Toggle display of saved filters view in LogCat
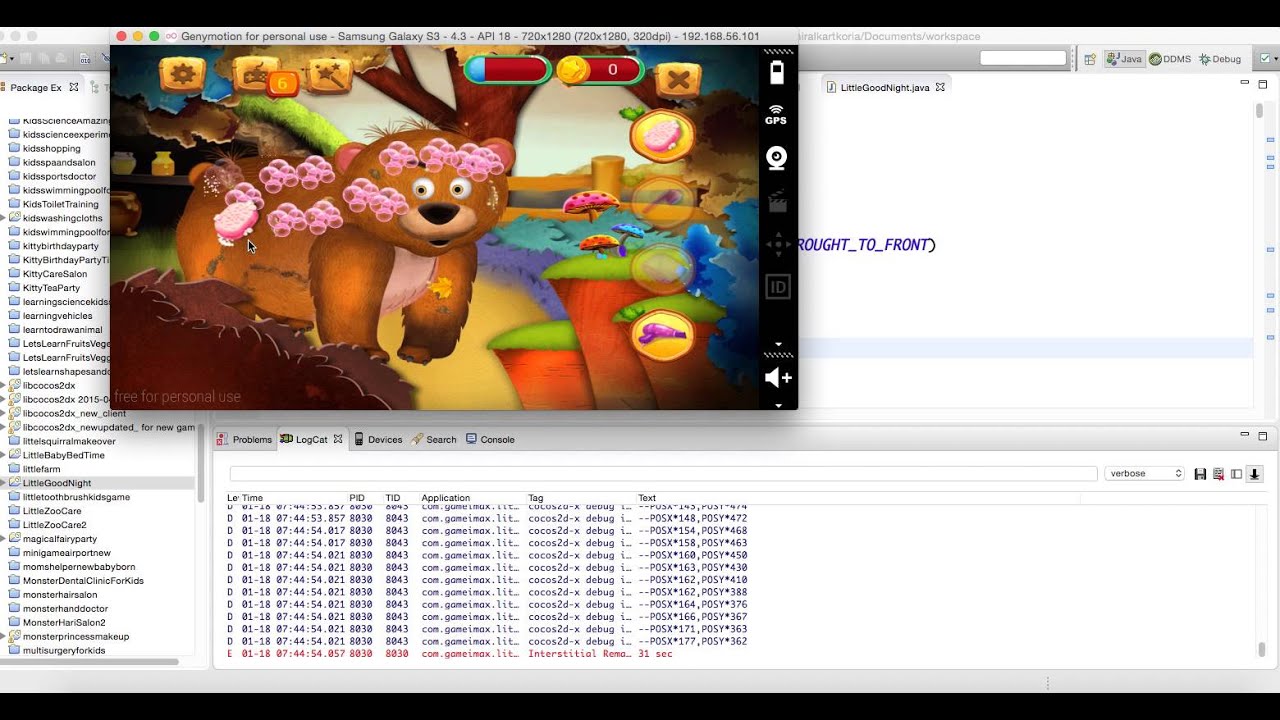 1236,474
